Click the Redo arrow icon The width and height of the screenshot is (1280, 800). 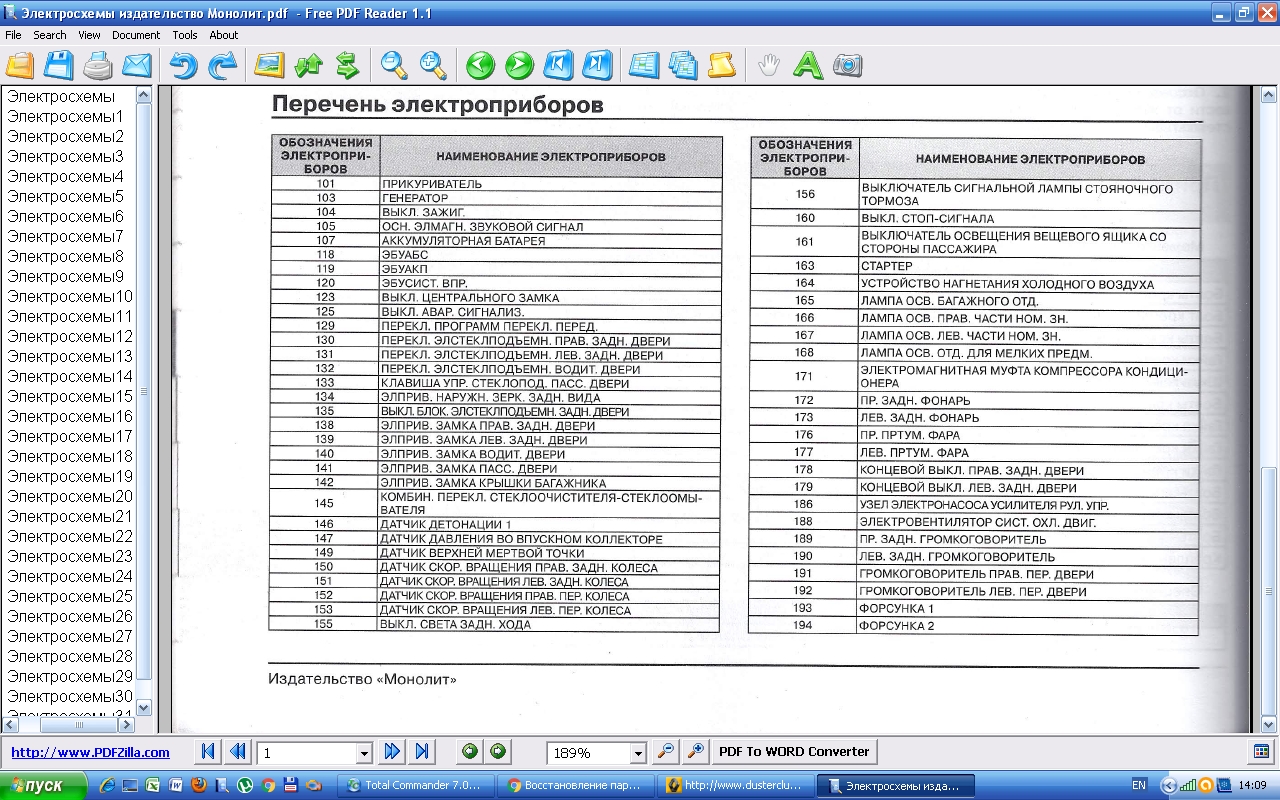tap(222, 66)
